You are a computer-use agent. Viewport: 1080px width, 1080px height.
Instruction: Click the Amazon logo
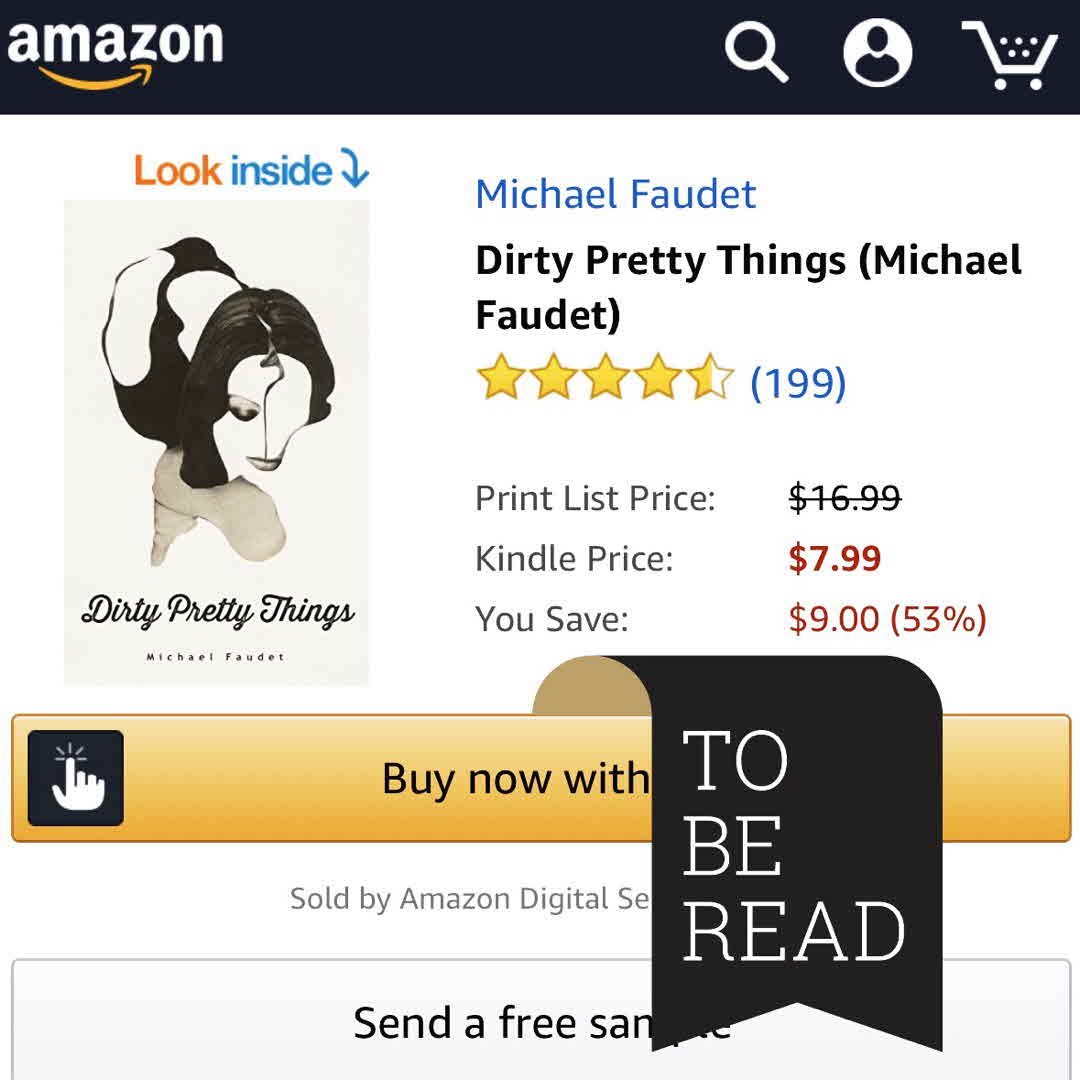click(115, 51)
